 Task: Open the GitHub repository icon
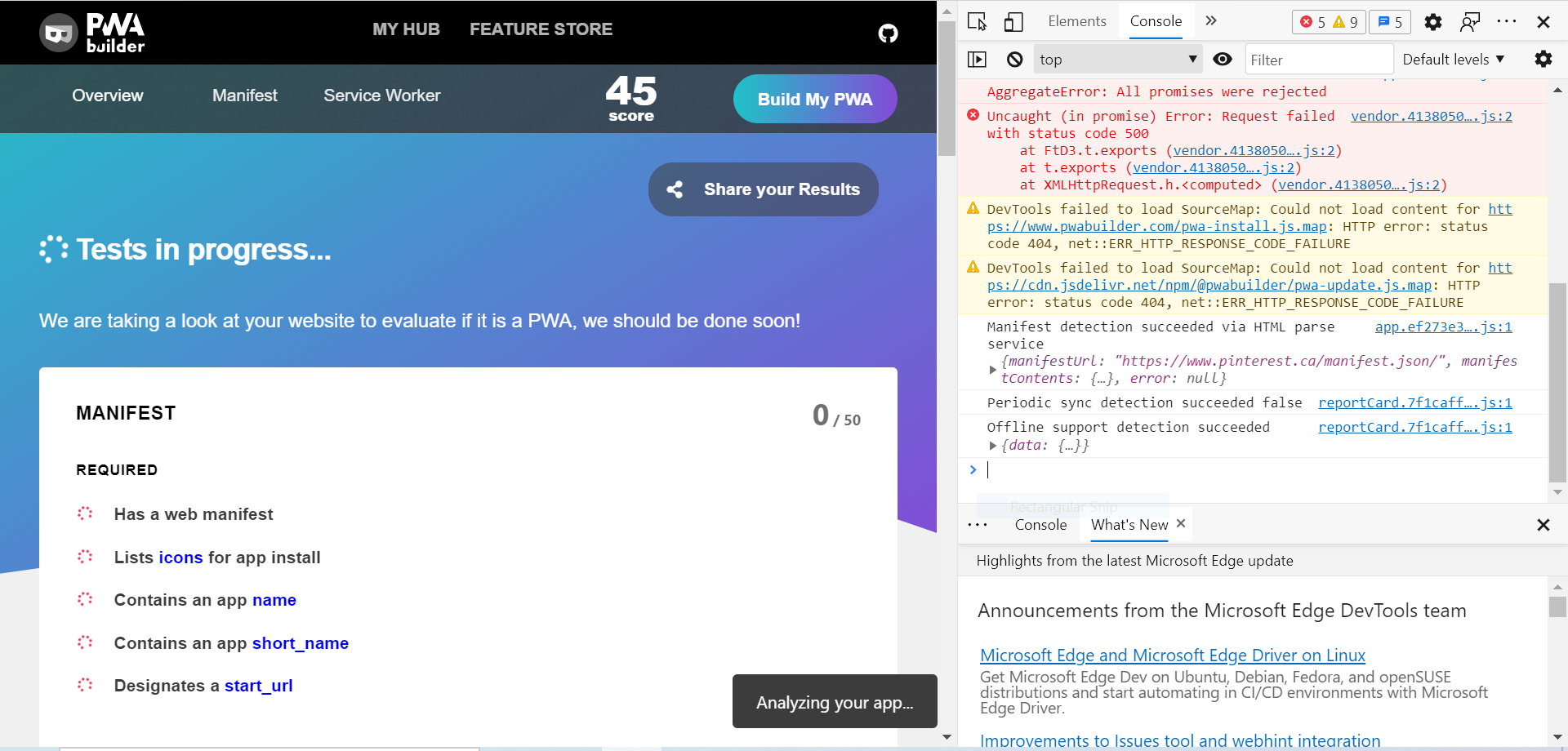point(888,33)
